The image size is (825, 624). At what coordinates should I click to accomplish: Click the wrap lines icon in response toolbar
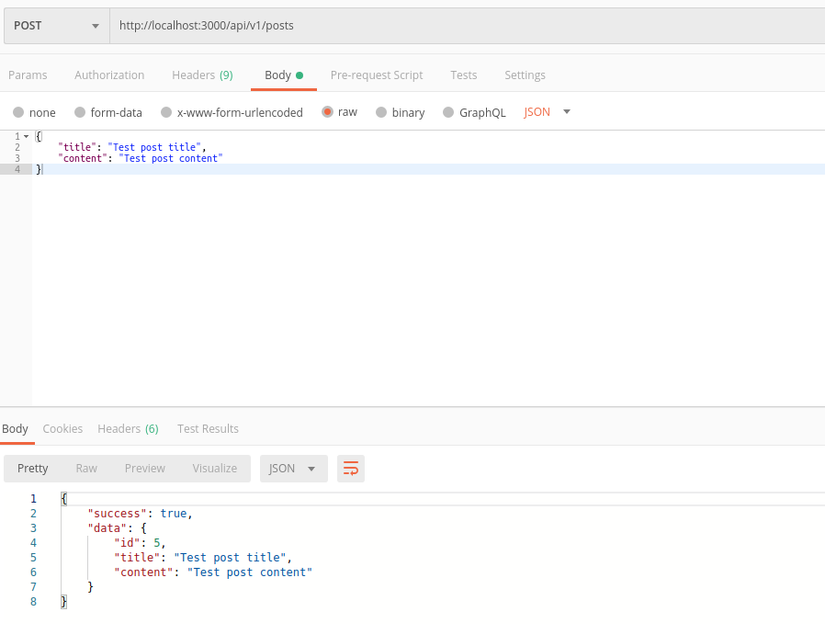tap(350, 468)
